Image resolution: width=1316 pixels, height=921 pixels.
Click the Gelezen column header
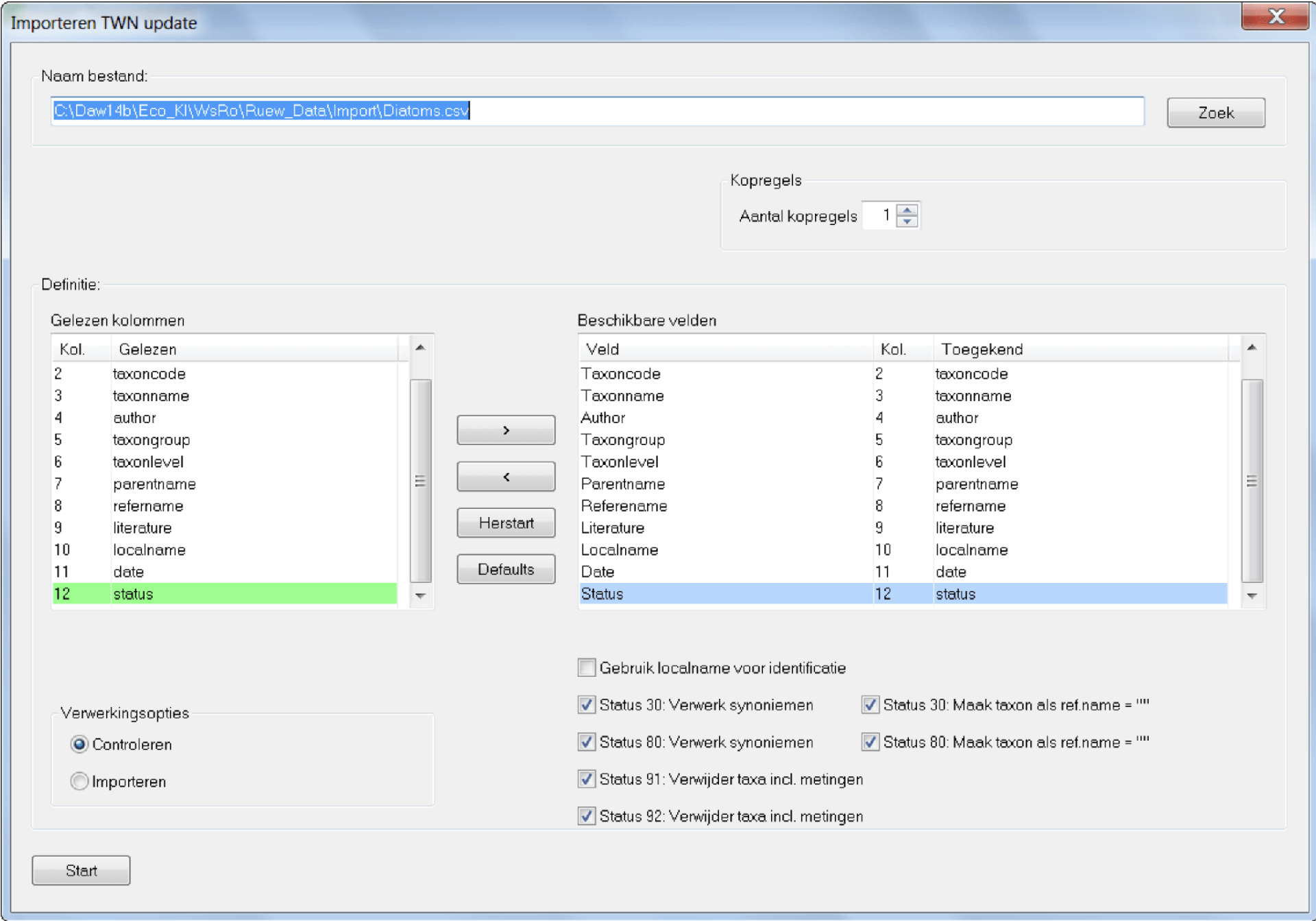coord(254,349)
